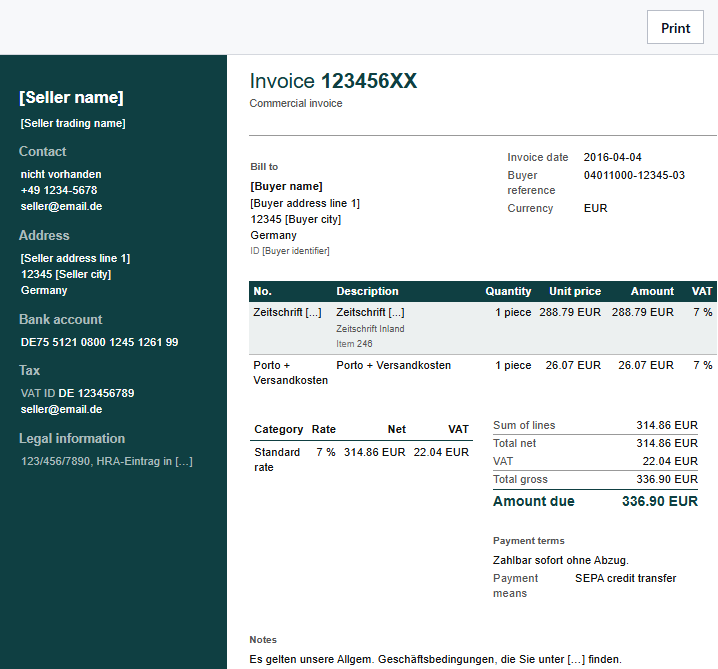This screenshot has width=718, height=669.
Task: Click 'Total net' row amount
Action: point(667,443)
